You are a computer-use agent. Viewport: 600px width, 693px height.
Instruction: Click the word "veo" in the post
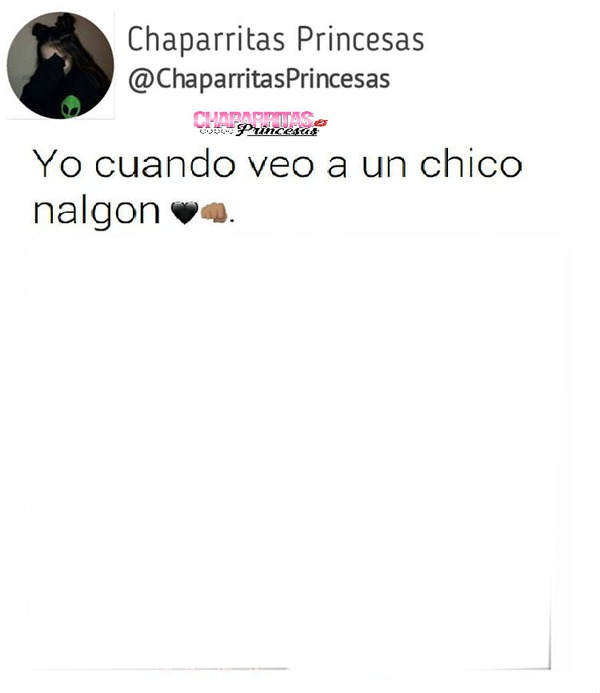281,167
